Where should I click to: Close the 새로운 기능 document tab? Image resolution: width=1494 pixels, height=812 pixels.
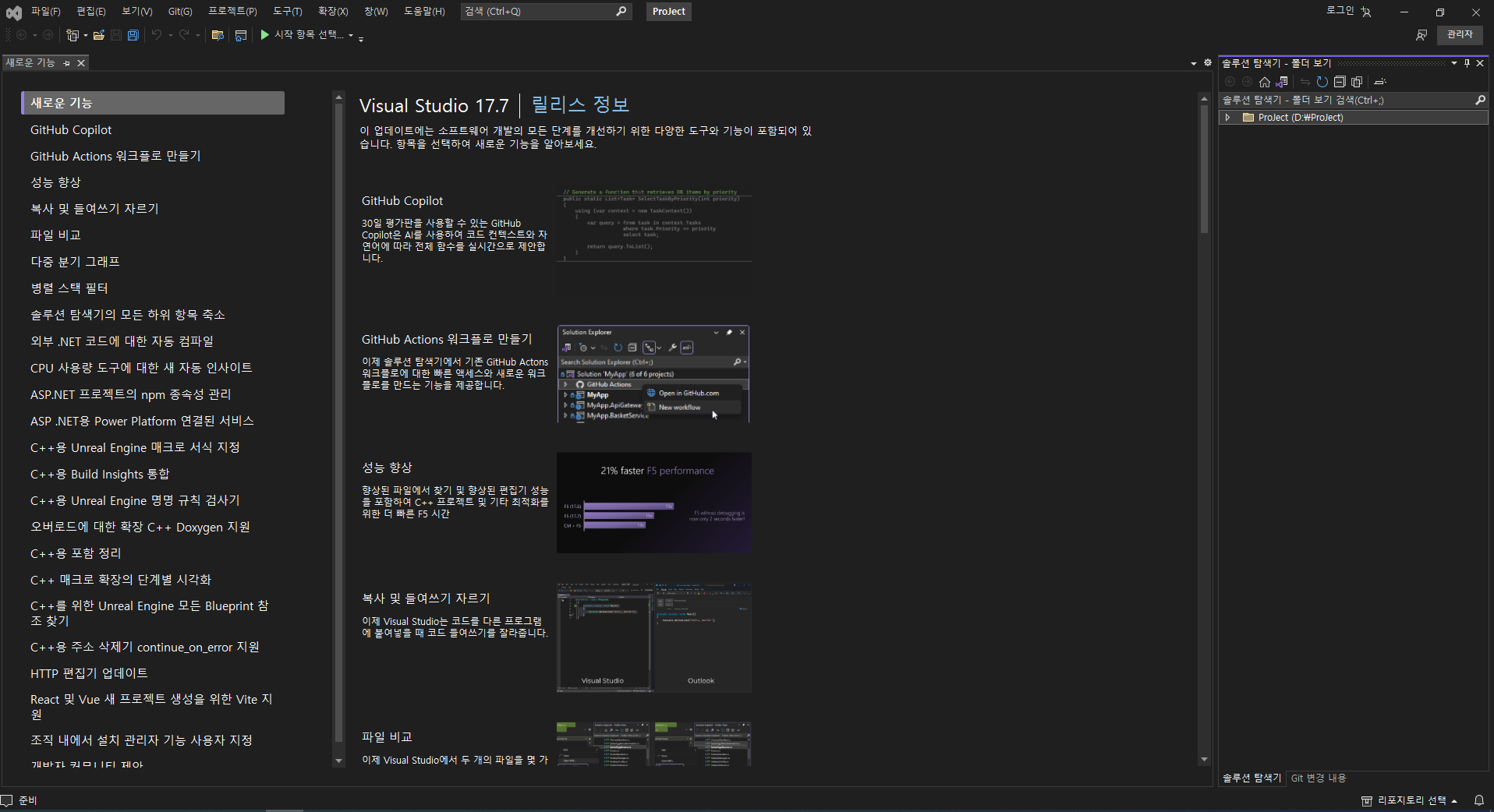(81, 63)
